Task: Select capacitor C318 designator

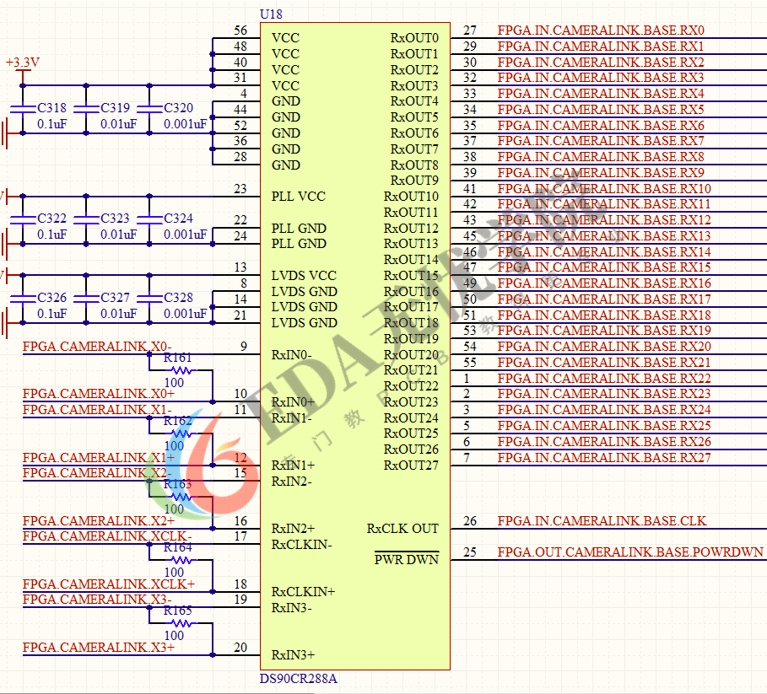Action: 52,108
